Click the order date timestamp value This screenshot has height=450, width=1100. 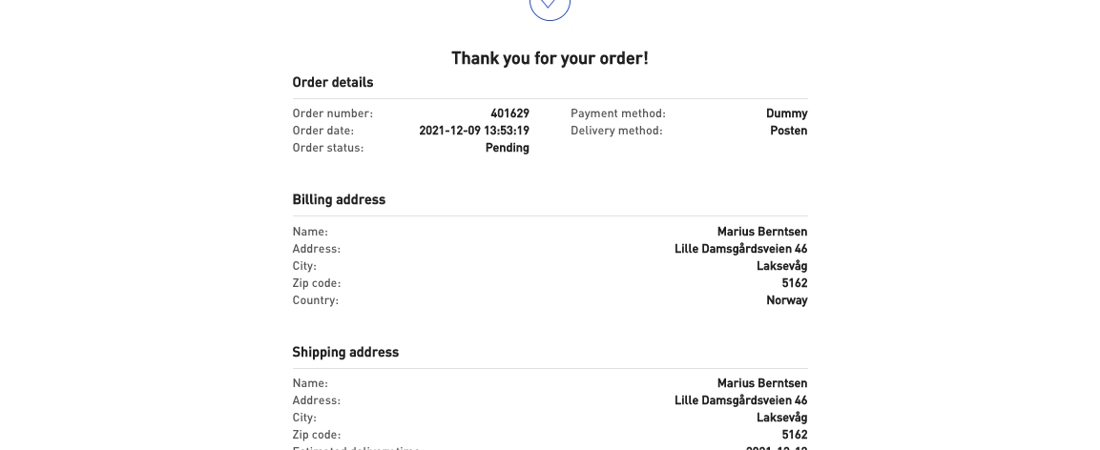click(x=473, y=131)
